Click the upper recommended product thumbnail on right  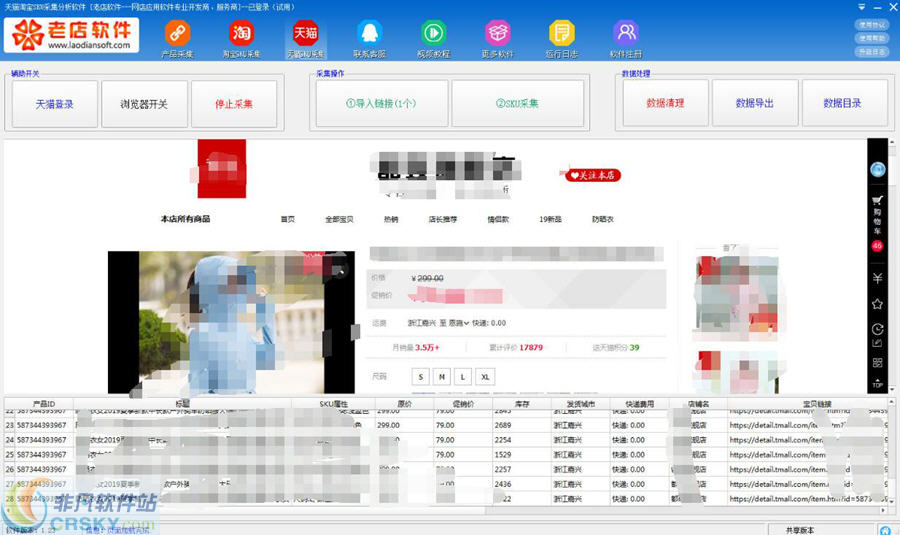tap(736, 293)
